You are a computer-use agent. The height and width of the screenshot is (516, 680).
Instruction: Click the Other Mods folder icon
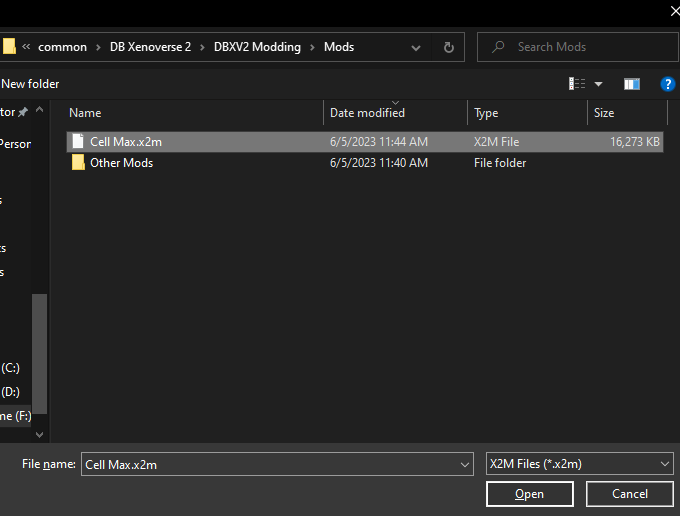78,163
